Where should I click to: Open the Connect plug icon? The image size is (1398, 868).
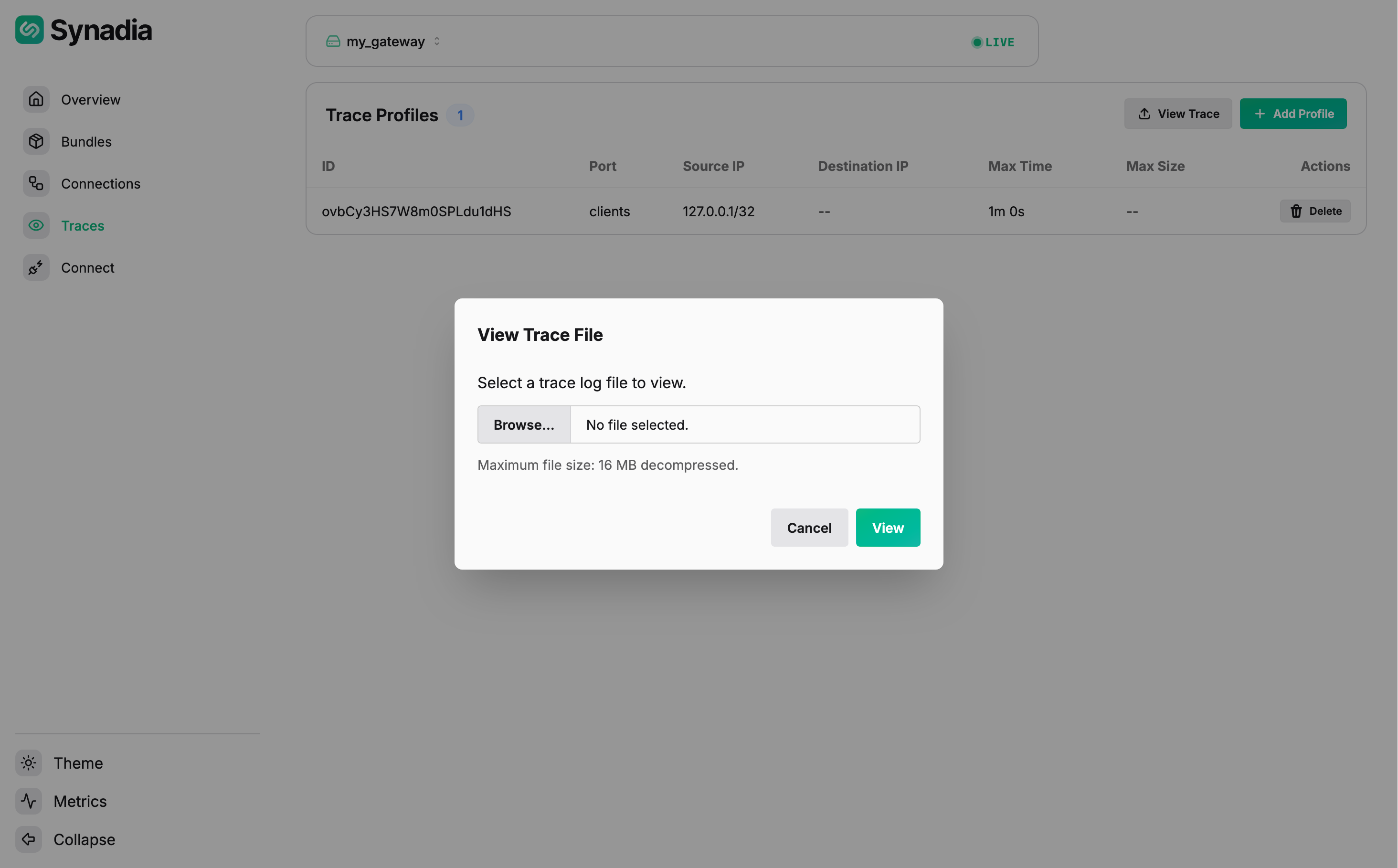36,267
